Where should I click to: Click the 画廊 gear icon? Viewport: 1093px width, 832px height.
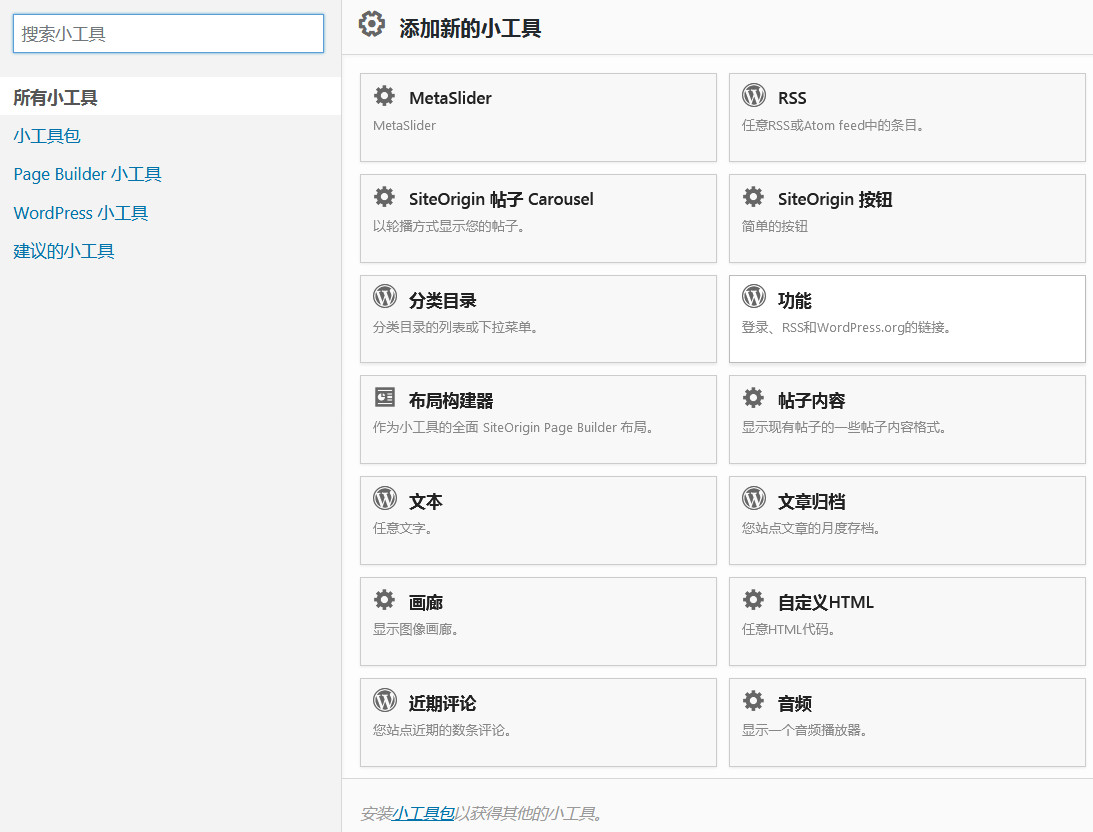384,599
